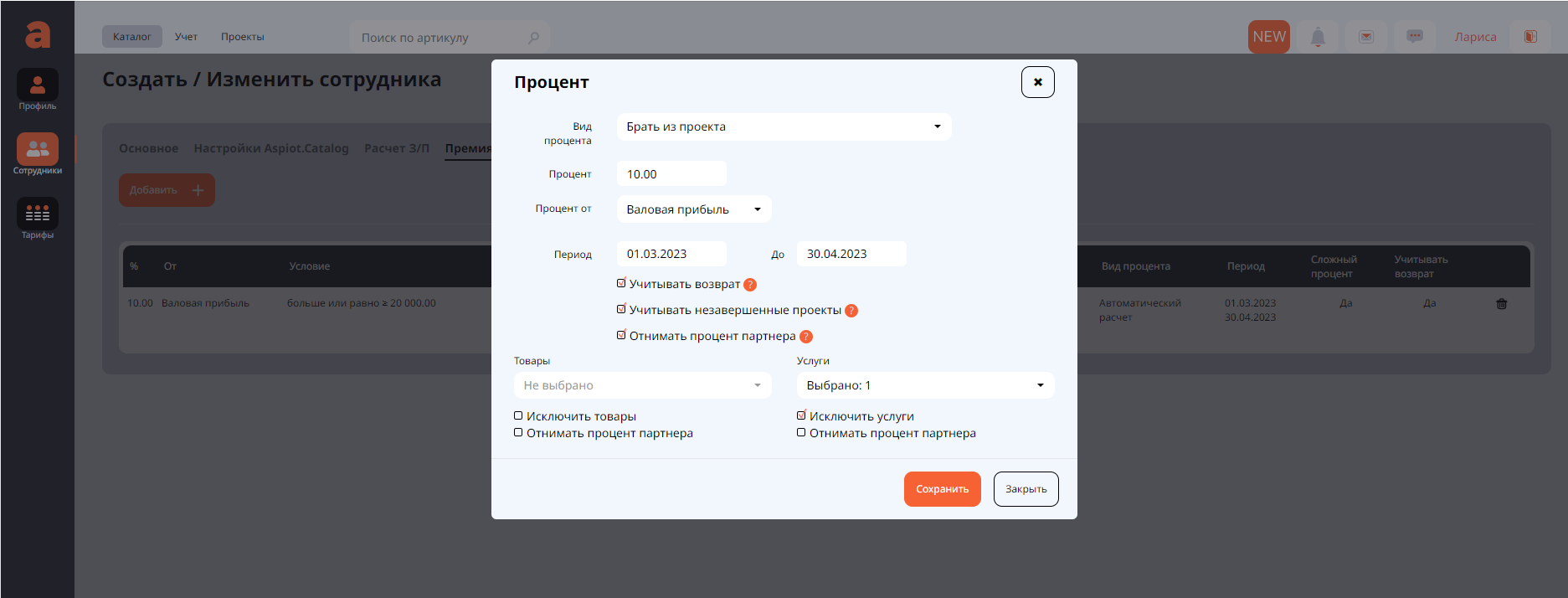This screenshot has height=598, width=1568.
Task: Click help icon beside Учитывать незавершенные проекты
Action: (851, 311)
